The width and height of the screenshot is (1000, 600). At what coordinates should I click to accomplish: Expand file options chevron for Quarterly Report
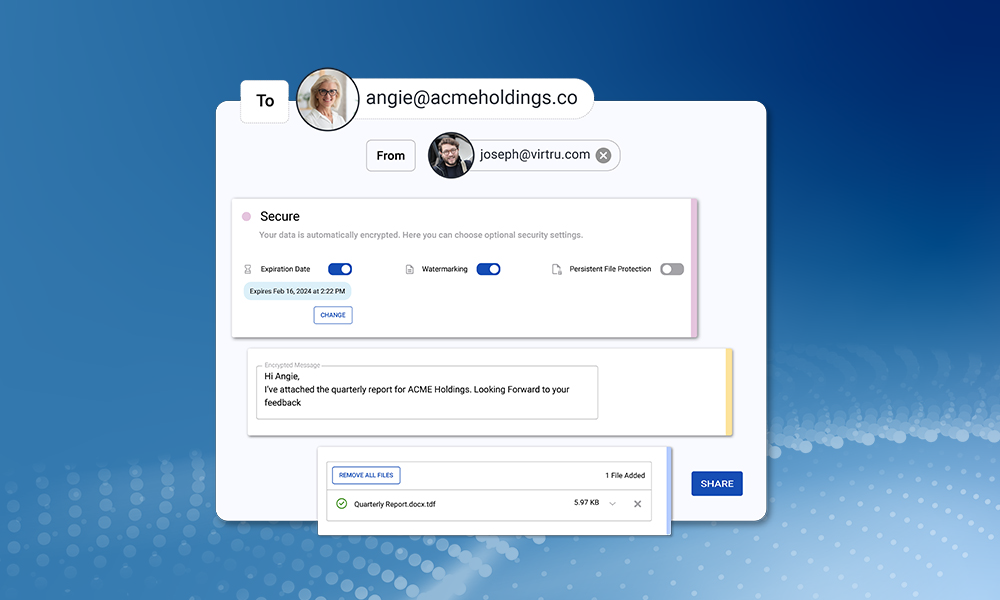click(x=612, y=504)
